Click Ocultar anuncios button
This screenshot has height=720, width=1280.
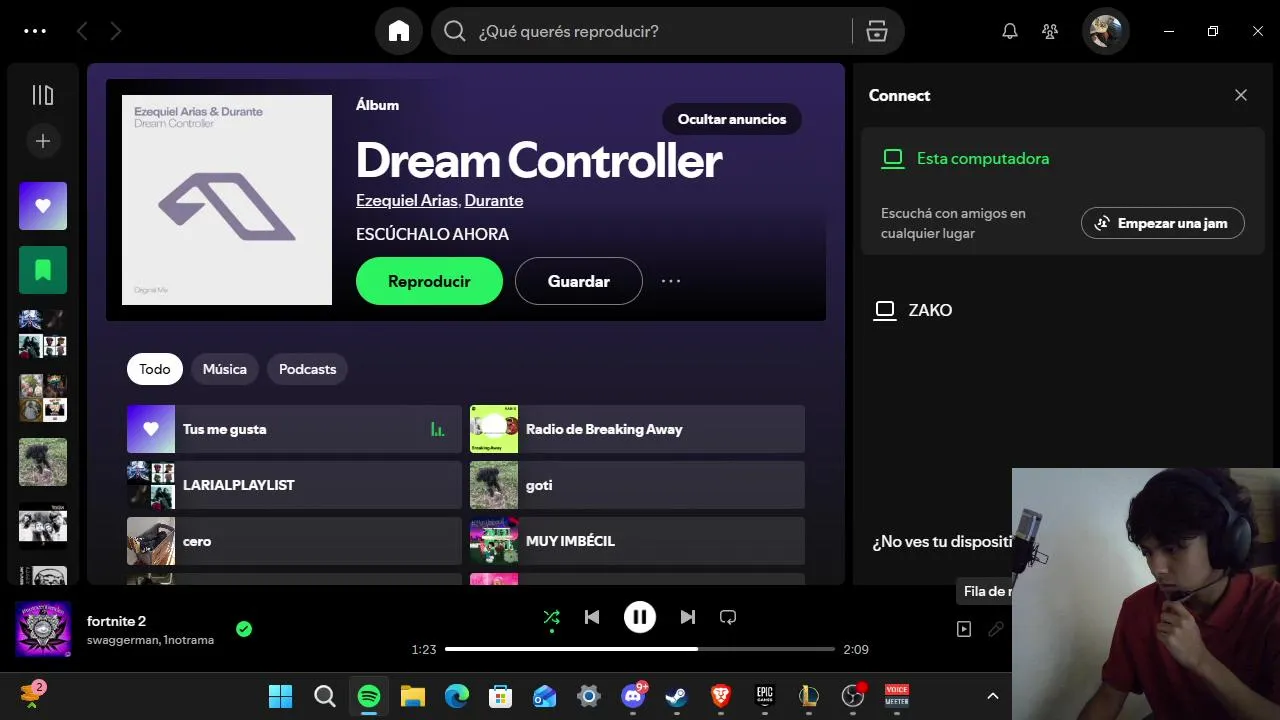click(x=732, y=119)
